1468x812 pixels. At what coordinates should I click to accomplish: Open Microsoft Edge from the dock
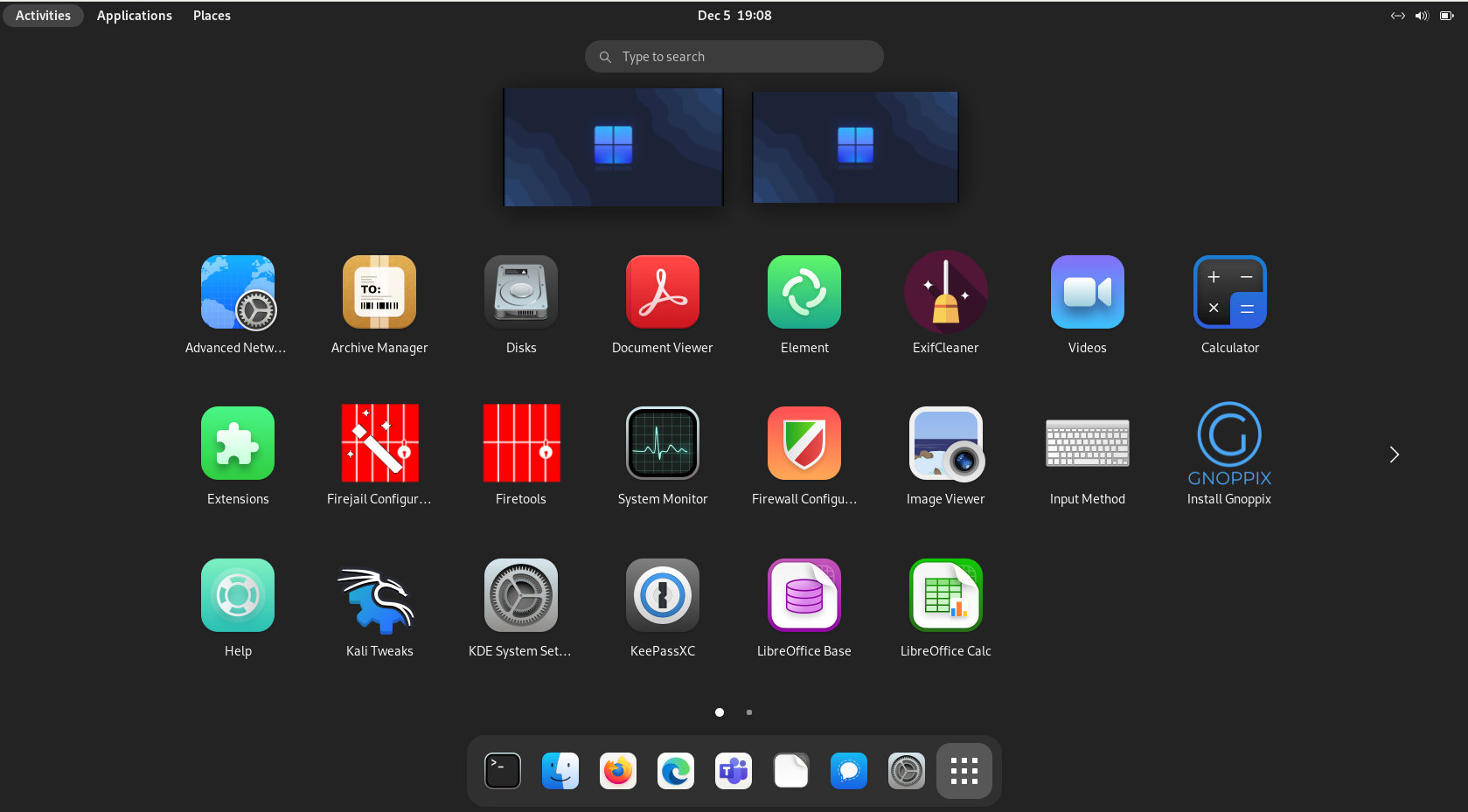(x=675, y=771)
